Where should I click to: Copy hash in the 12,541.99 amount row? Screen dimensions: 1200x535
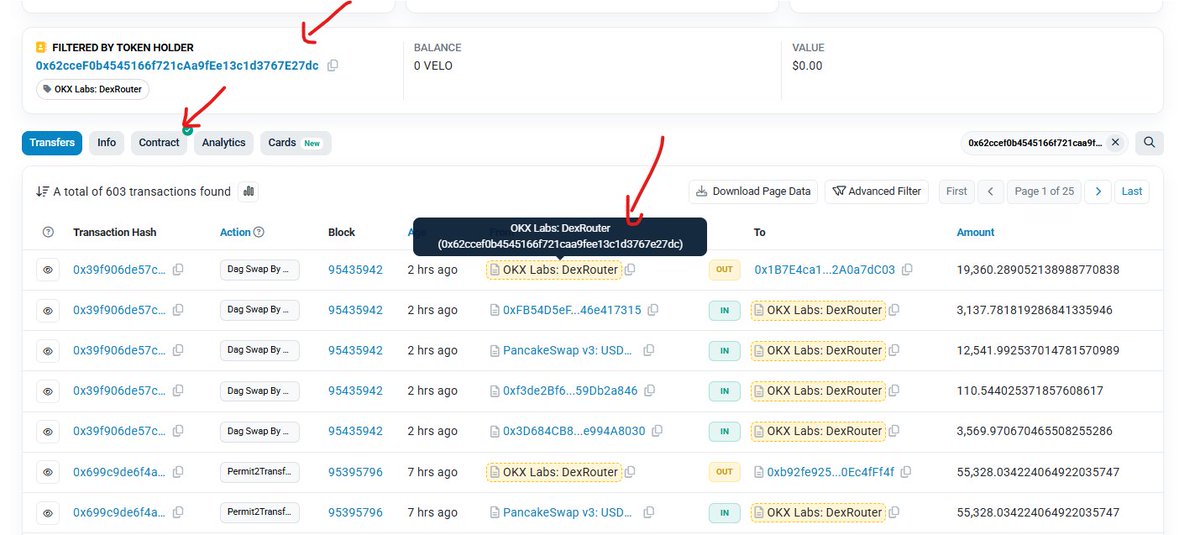(178, 351)
